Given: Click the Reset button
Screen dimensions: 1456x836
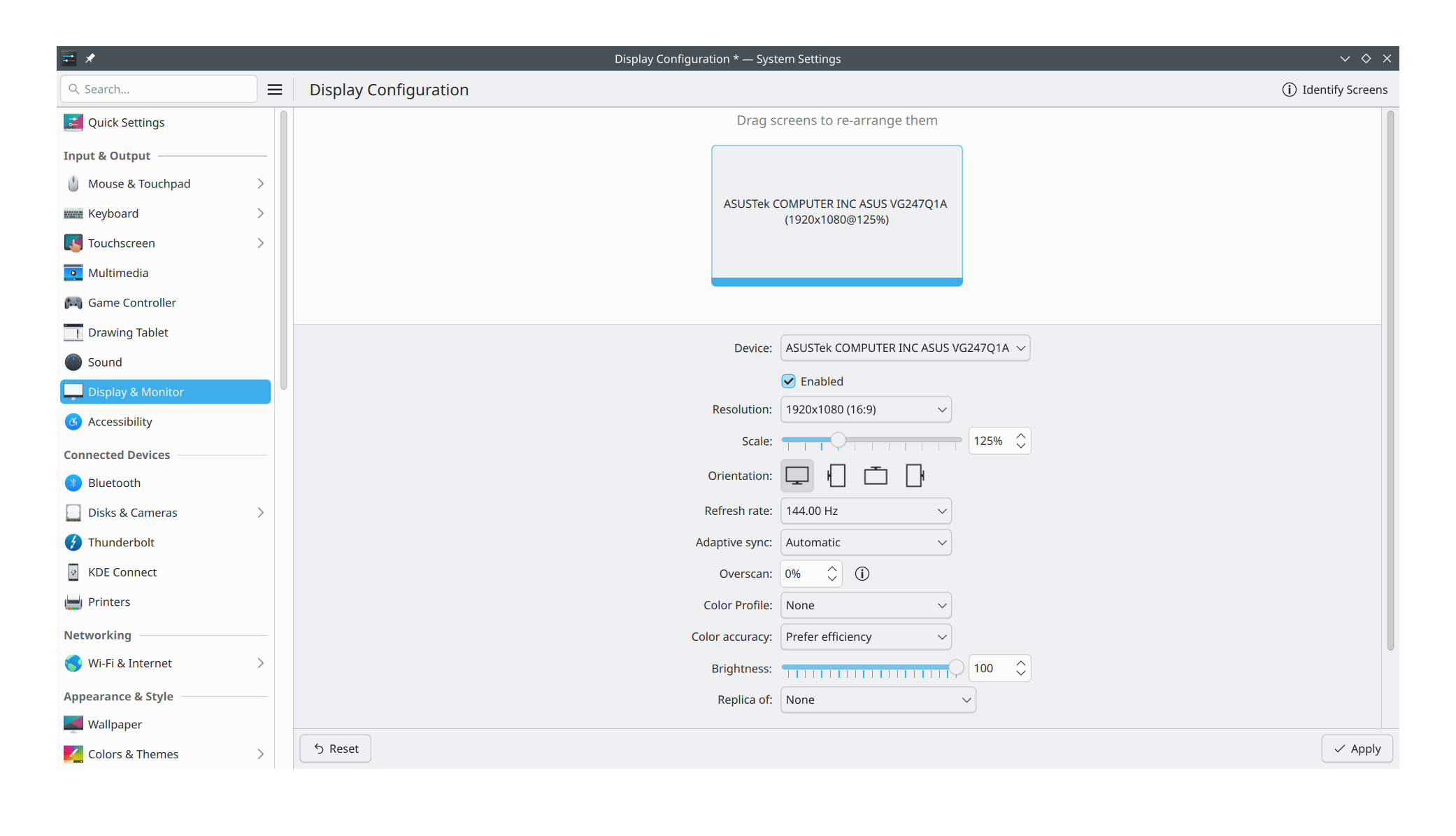Looking at the screenshot, I should coord(336,749).
